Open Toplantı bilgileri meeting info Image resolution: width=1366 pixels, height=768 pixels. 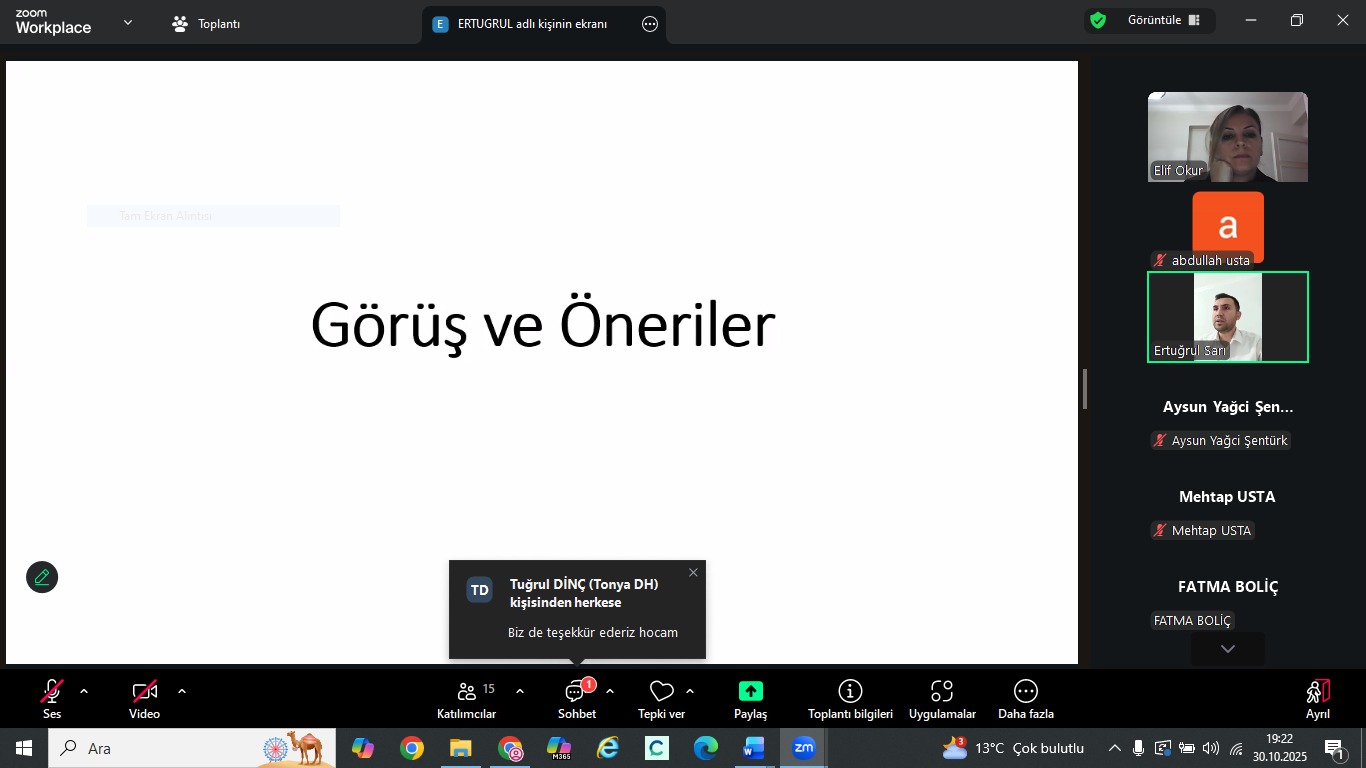[850, 698]
